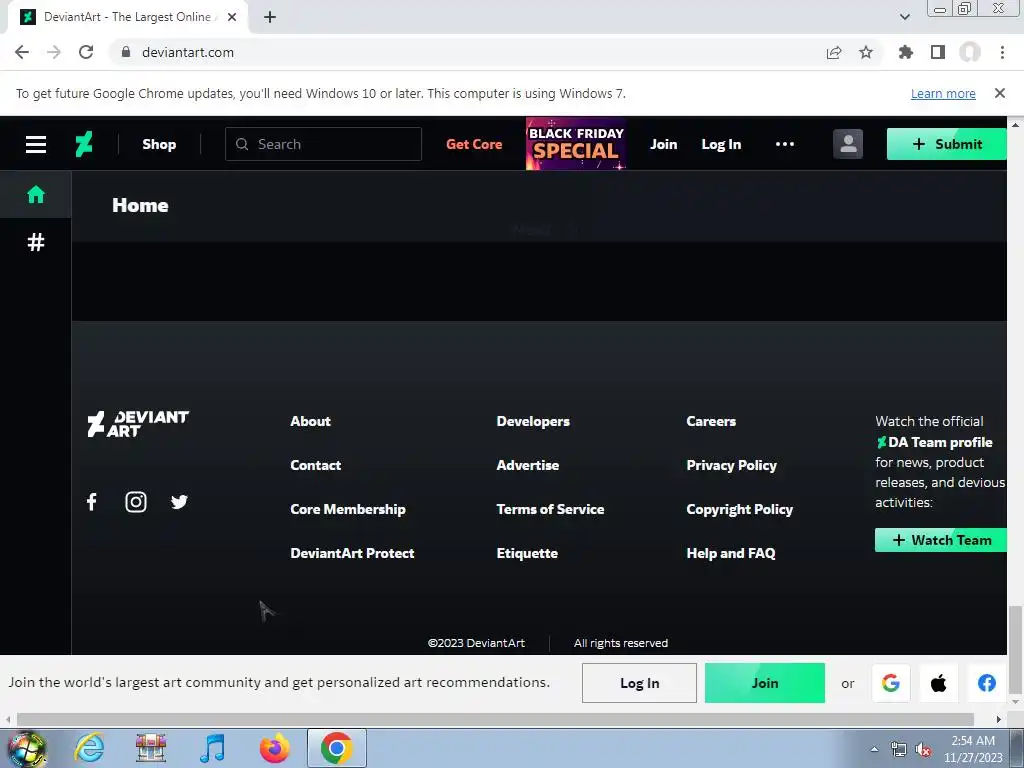Viewport: 1024px width, 768px height.
Task: Open the Shop page
Action: tap(159, 144)
